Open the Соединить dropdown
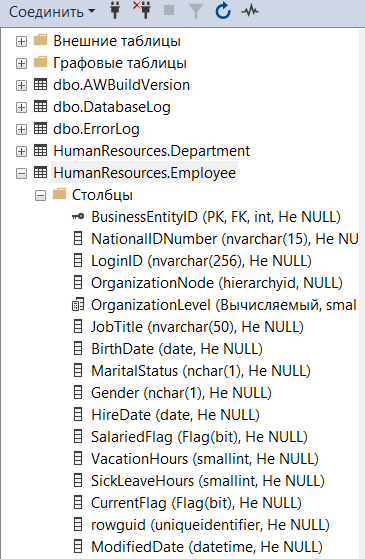 point(52,12)
